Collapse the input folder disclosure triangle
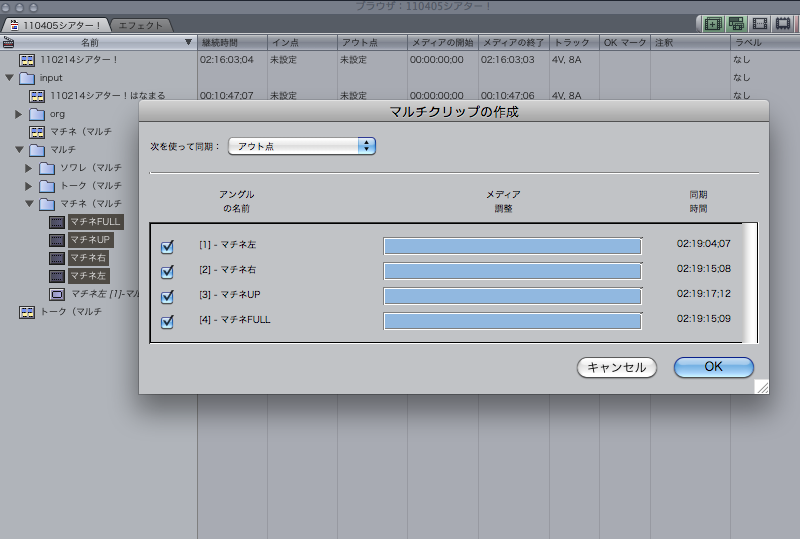 9,78
